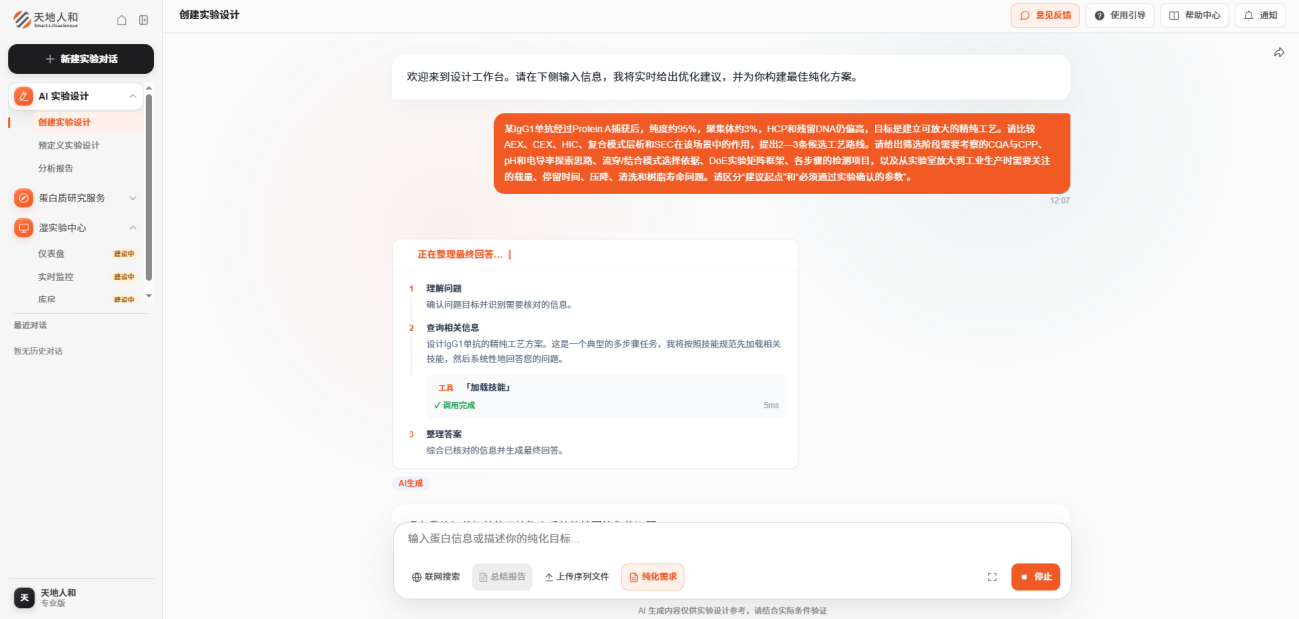Click the 最近对话 heading
The height and width of the screenshot is (619, 1299).
point(30,325)
